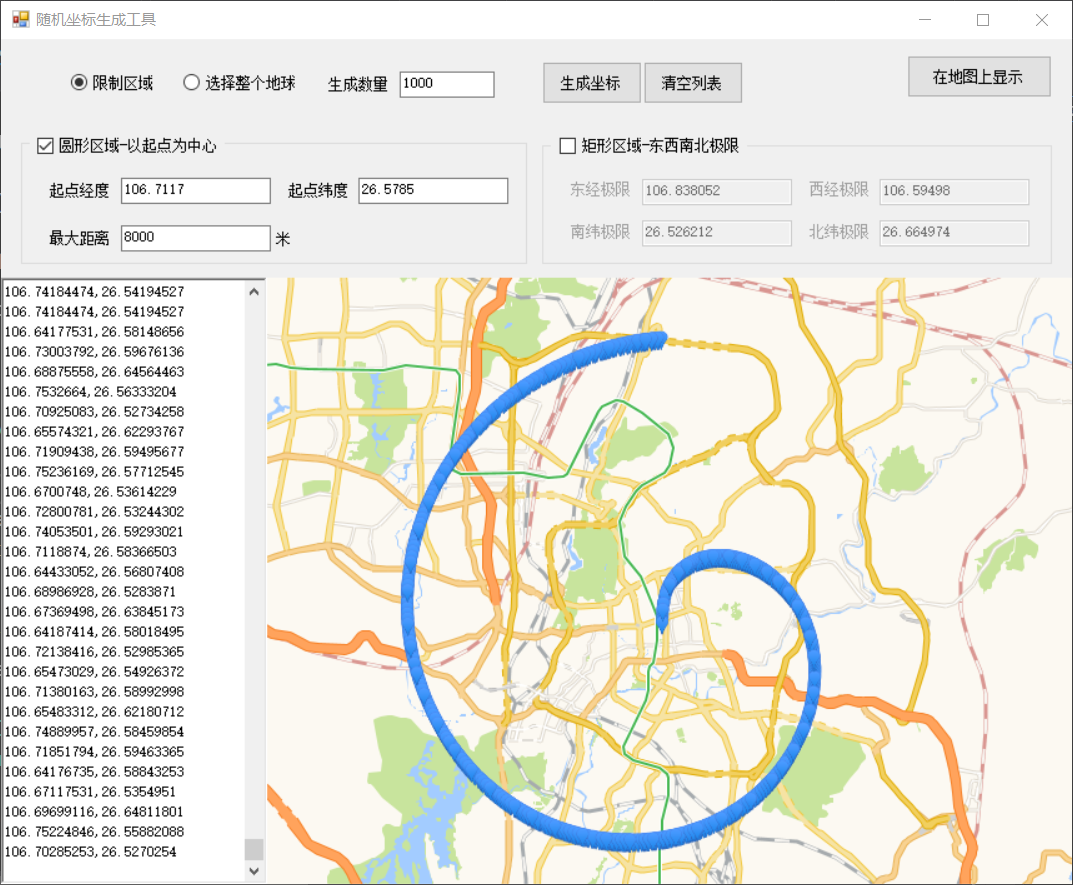Click the list's scrollbar down arrow
1073x885 pixels.
tap(254, 872)
